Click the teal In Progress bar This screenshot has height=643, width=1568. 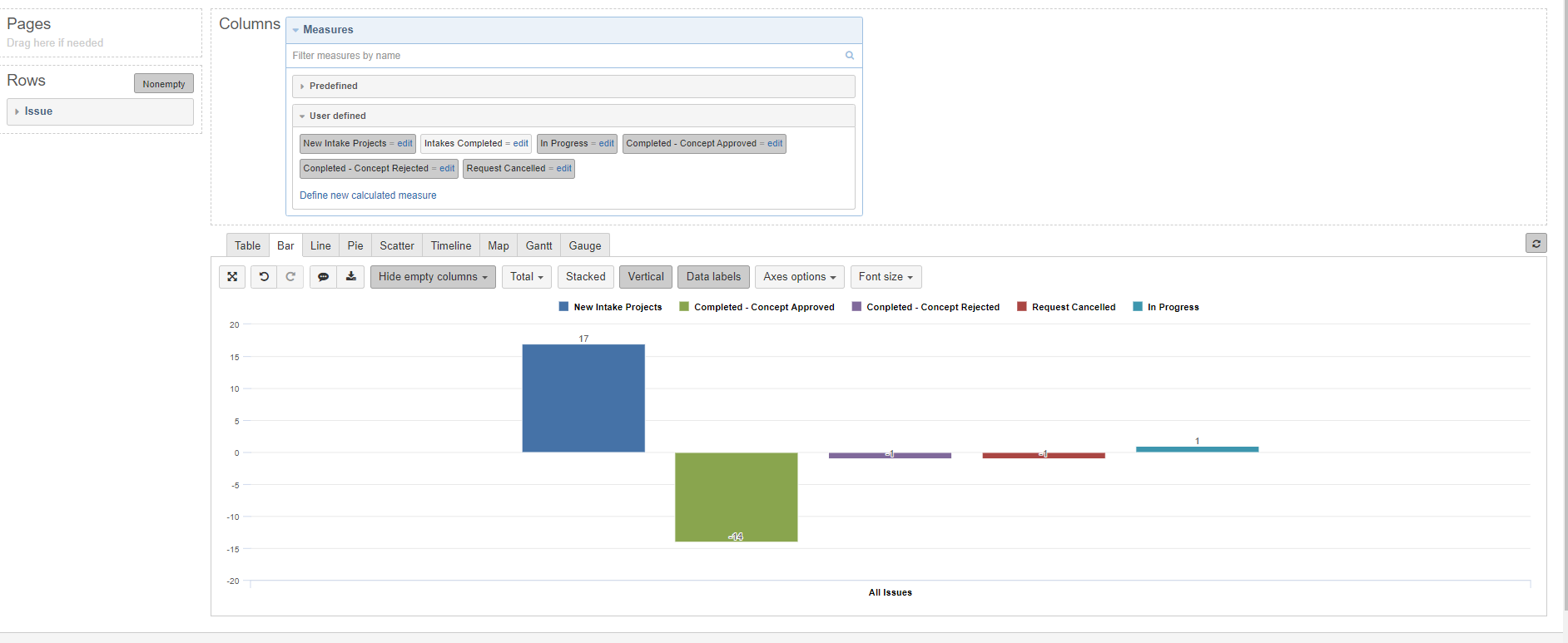[1197, 449]
